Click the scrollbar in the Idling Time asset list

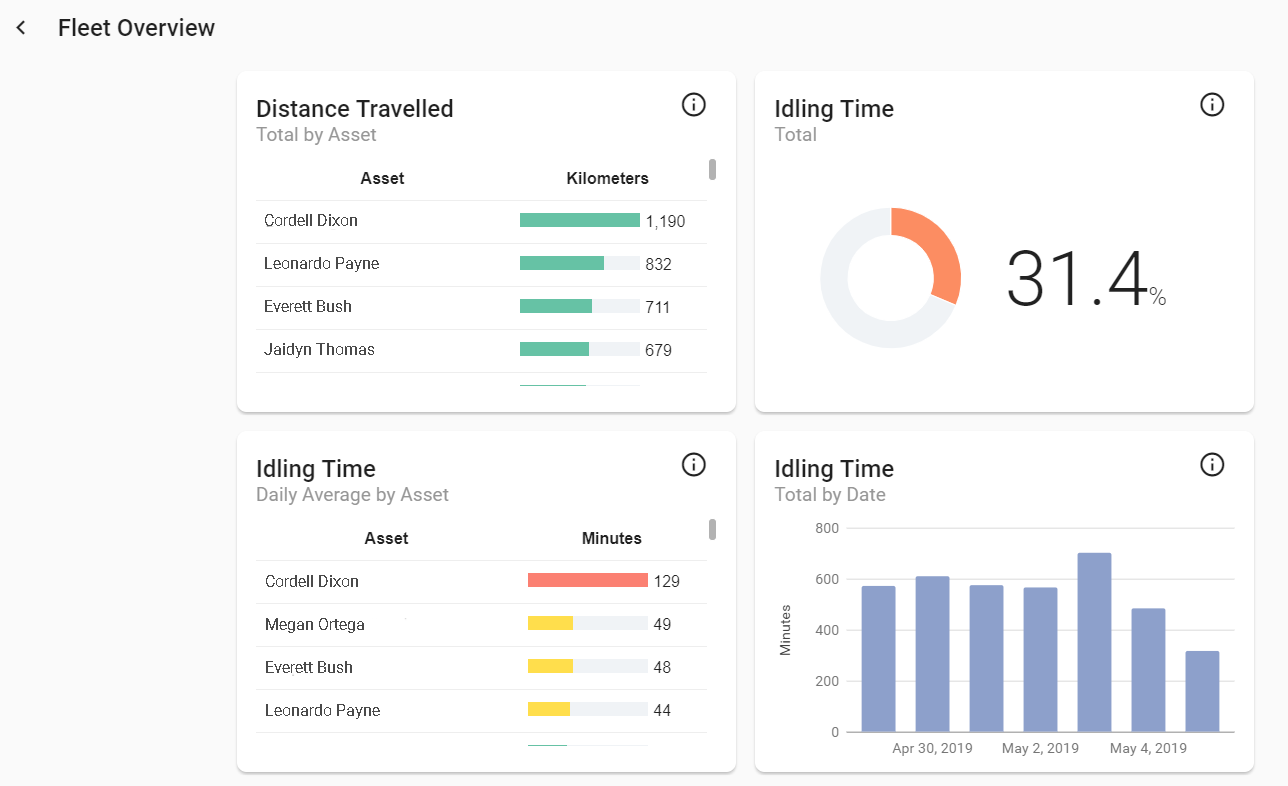click(x=712, y=530)
